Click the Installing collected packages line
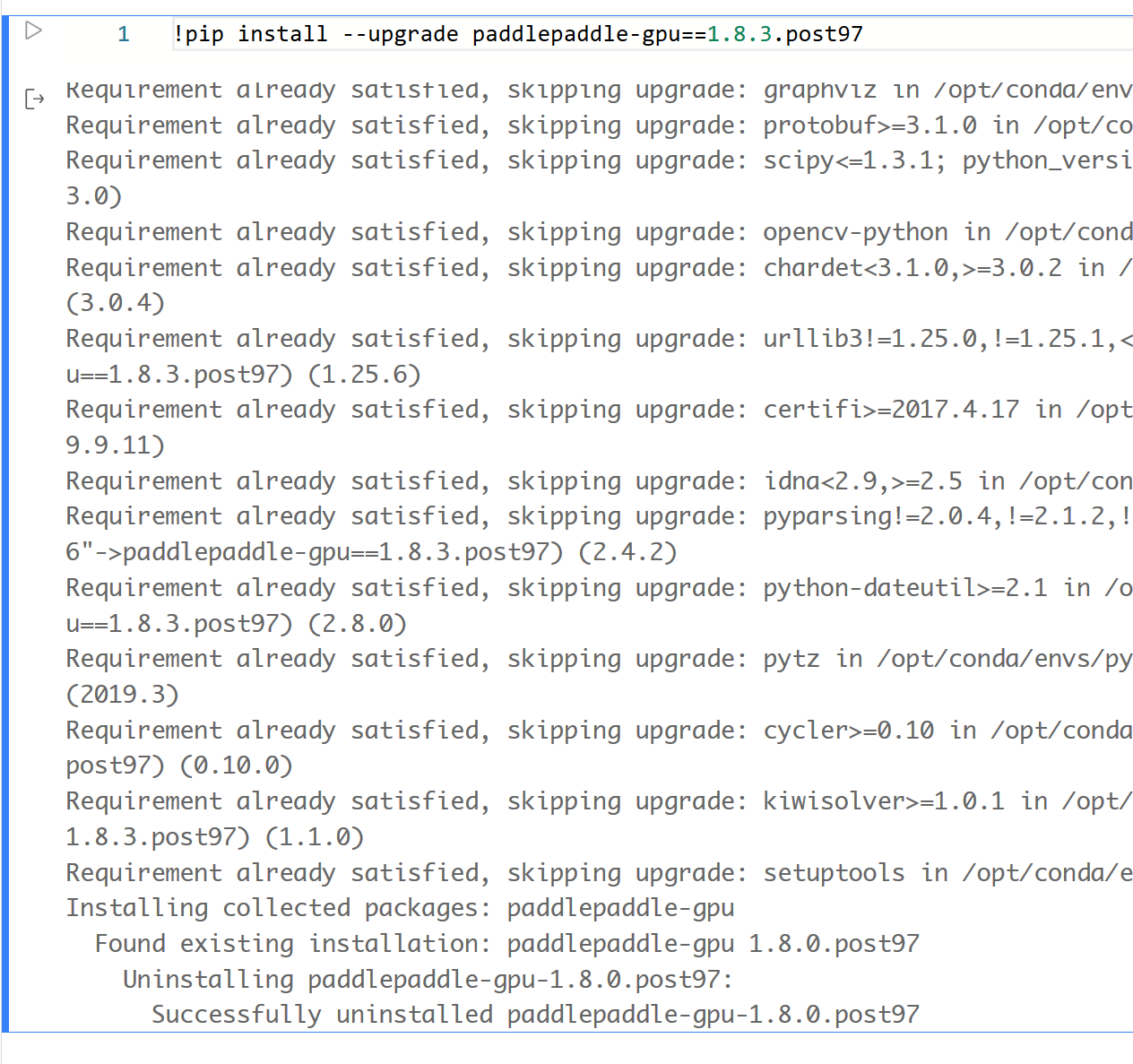The height and width of the screenshot is (1064, 1133). 401,907
